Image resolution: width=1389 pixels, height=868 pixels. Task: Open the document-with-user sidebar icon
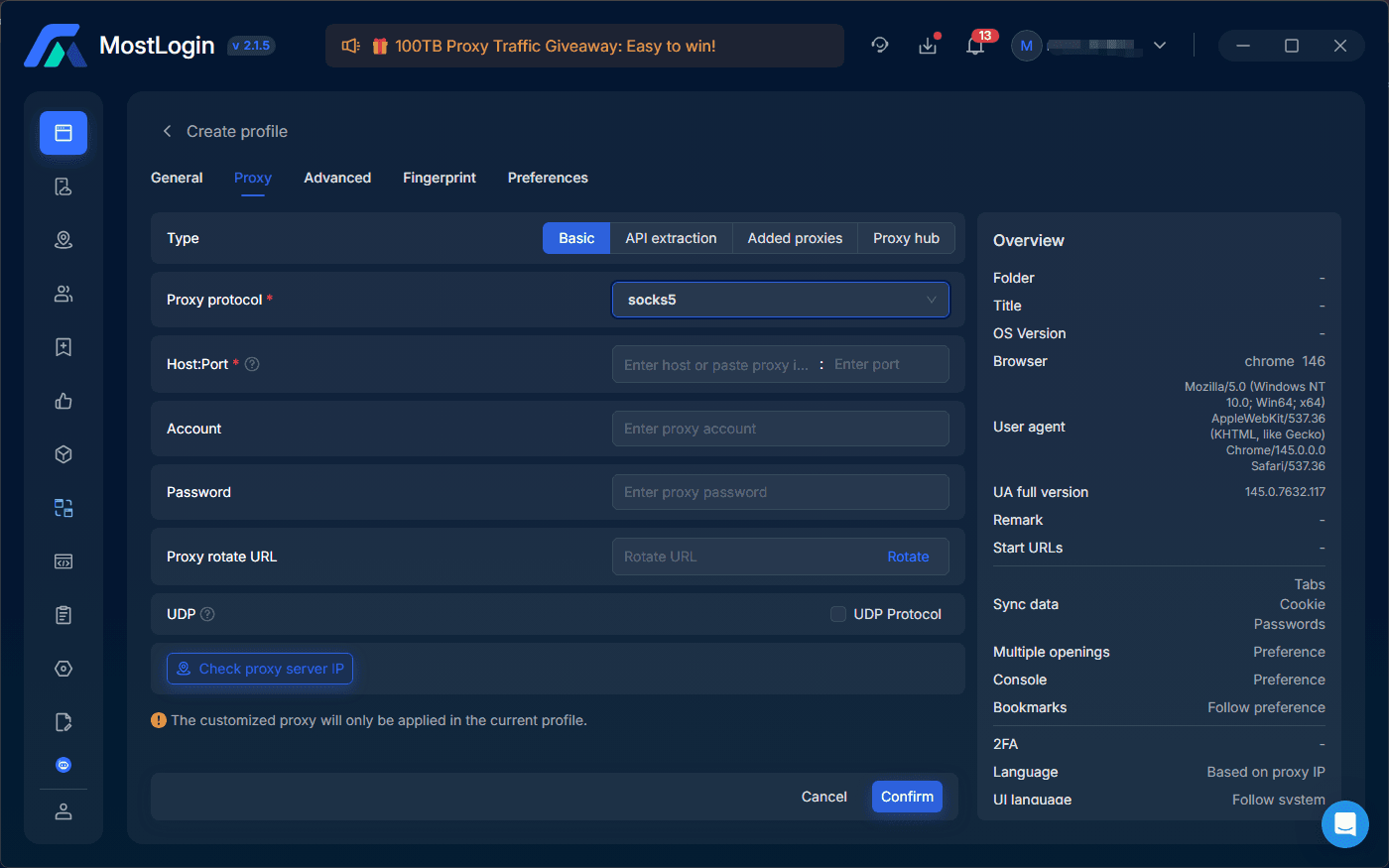[63, 186]
